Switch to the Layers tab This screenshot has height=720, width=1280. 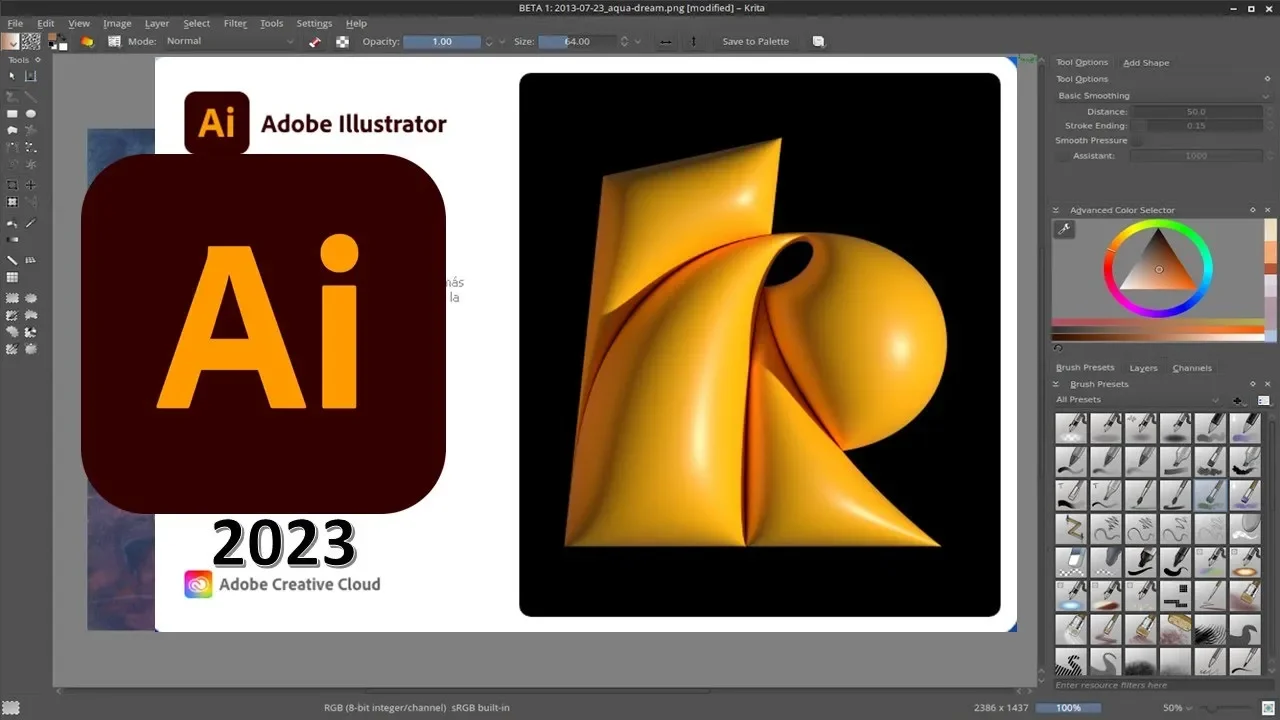(x=1143, y=368)
